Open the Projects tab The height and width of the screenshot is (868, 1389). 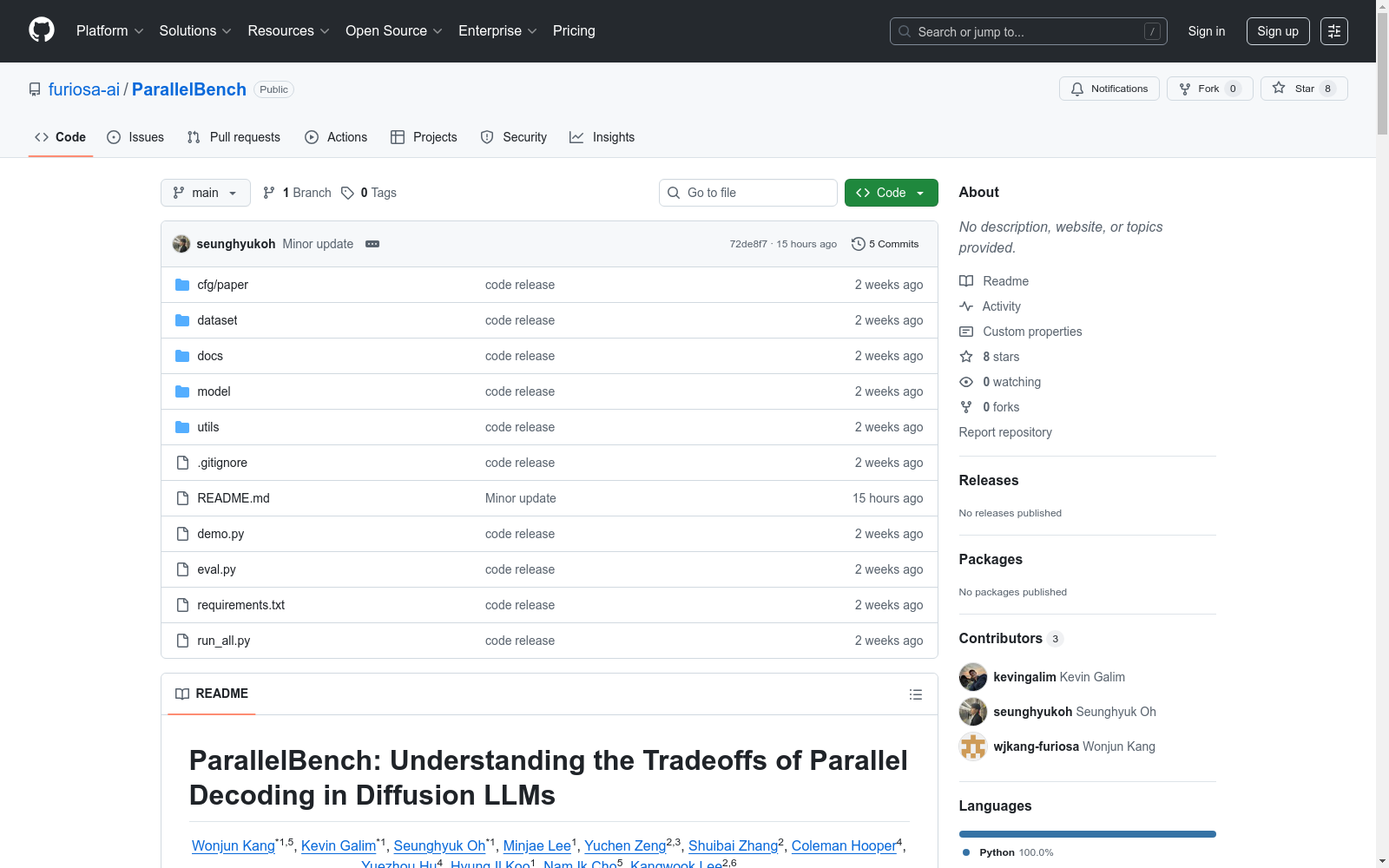pos(424,137)
